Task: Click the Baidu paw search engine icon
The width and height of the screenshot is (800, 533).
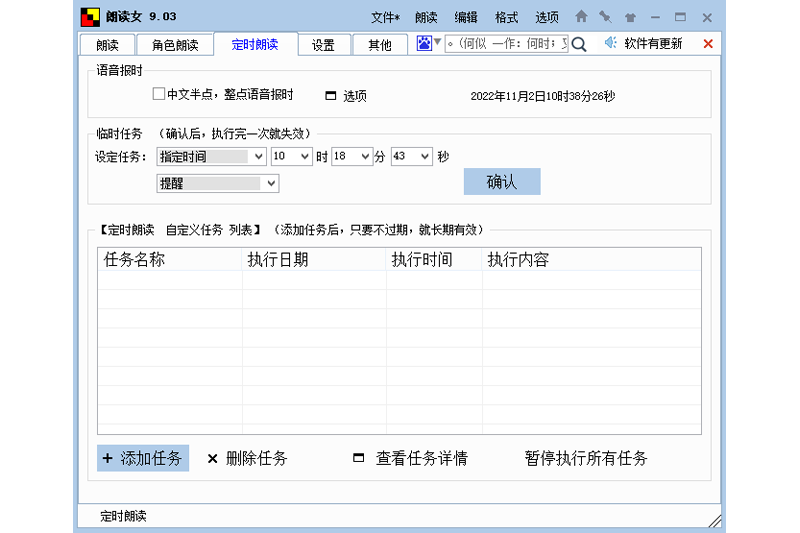Action: pos(424,43)
